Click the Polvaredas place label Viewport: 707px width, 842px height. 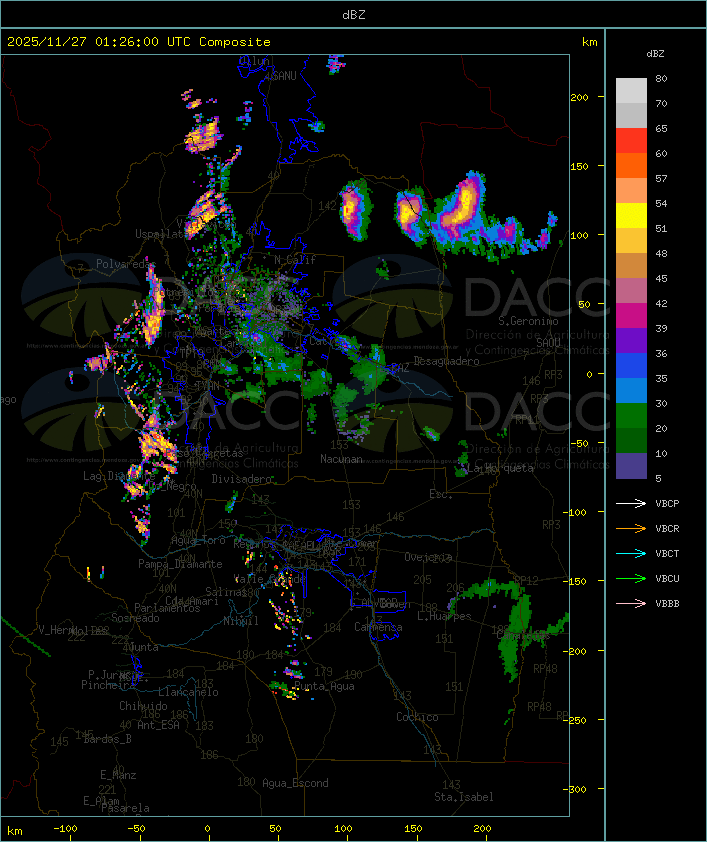point(125,264)
